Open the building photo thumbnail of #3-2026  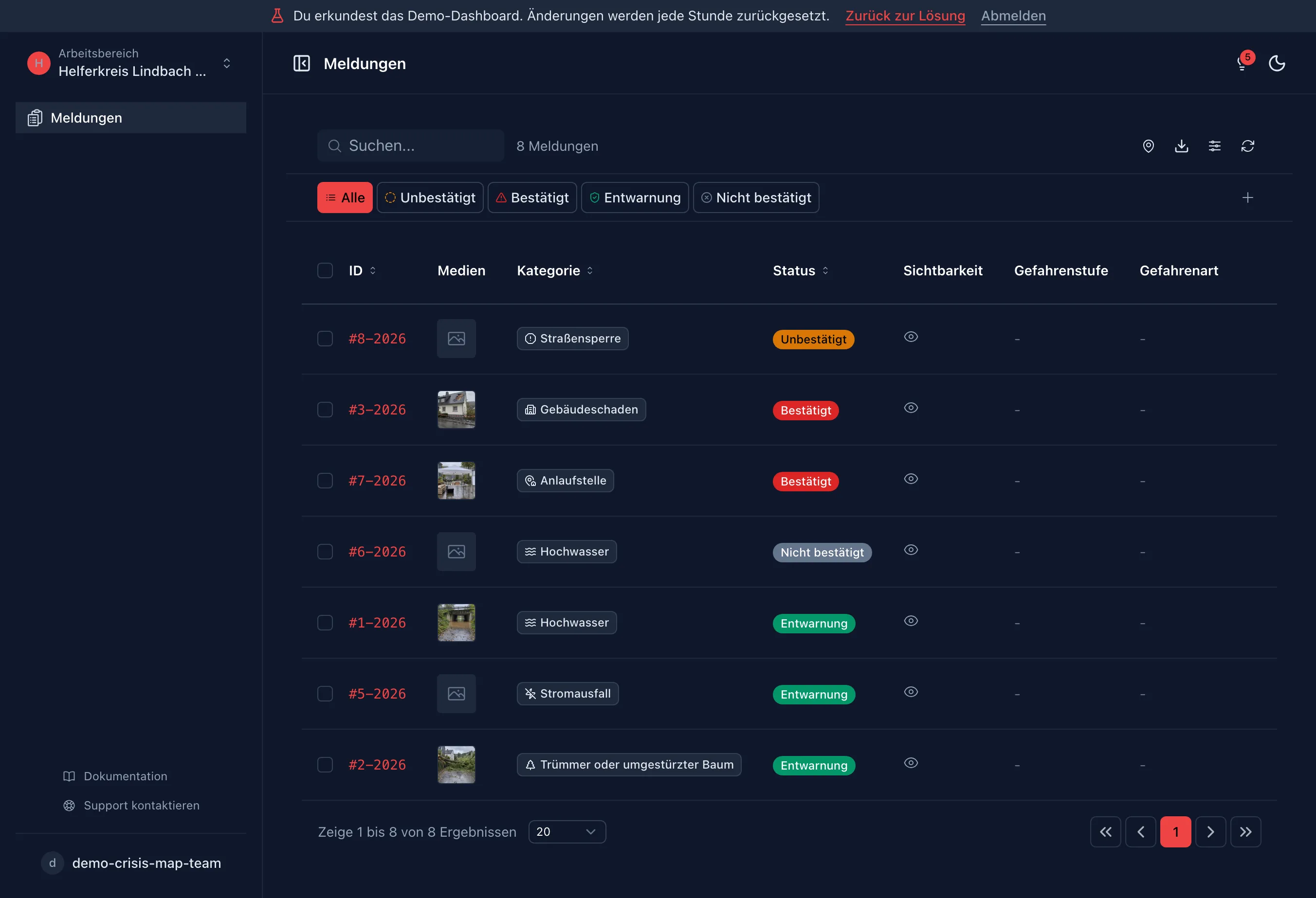point(457,410)
